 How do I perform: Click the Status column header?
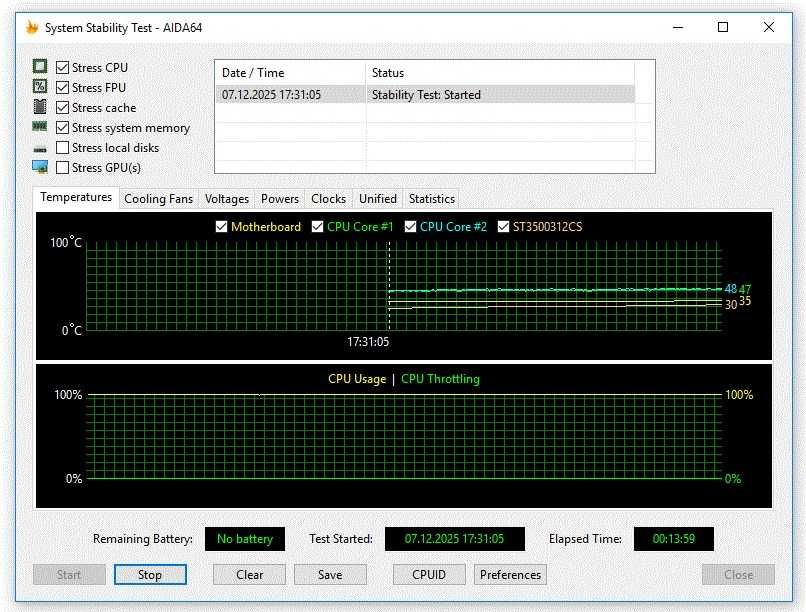pyautogui.click(x=500, y=73)
